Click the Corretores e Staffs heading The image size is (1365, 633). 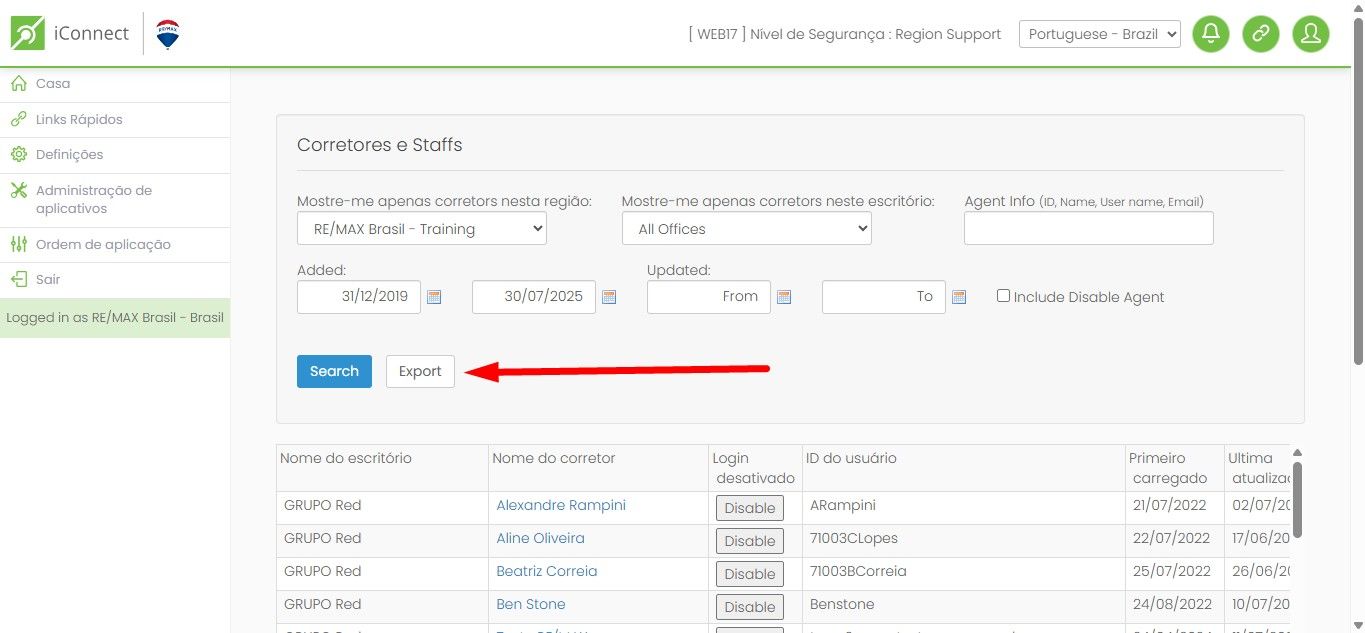(x=380, y=145)
